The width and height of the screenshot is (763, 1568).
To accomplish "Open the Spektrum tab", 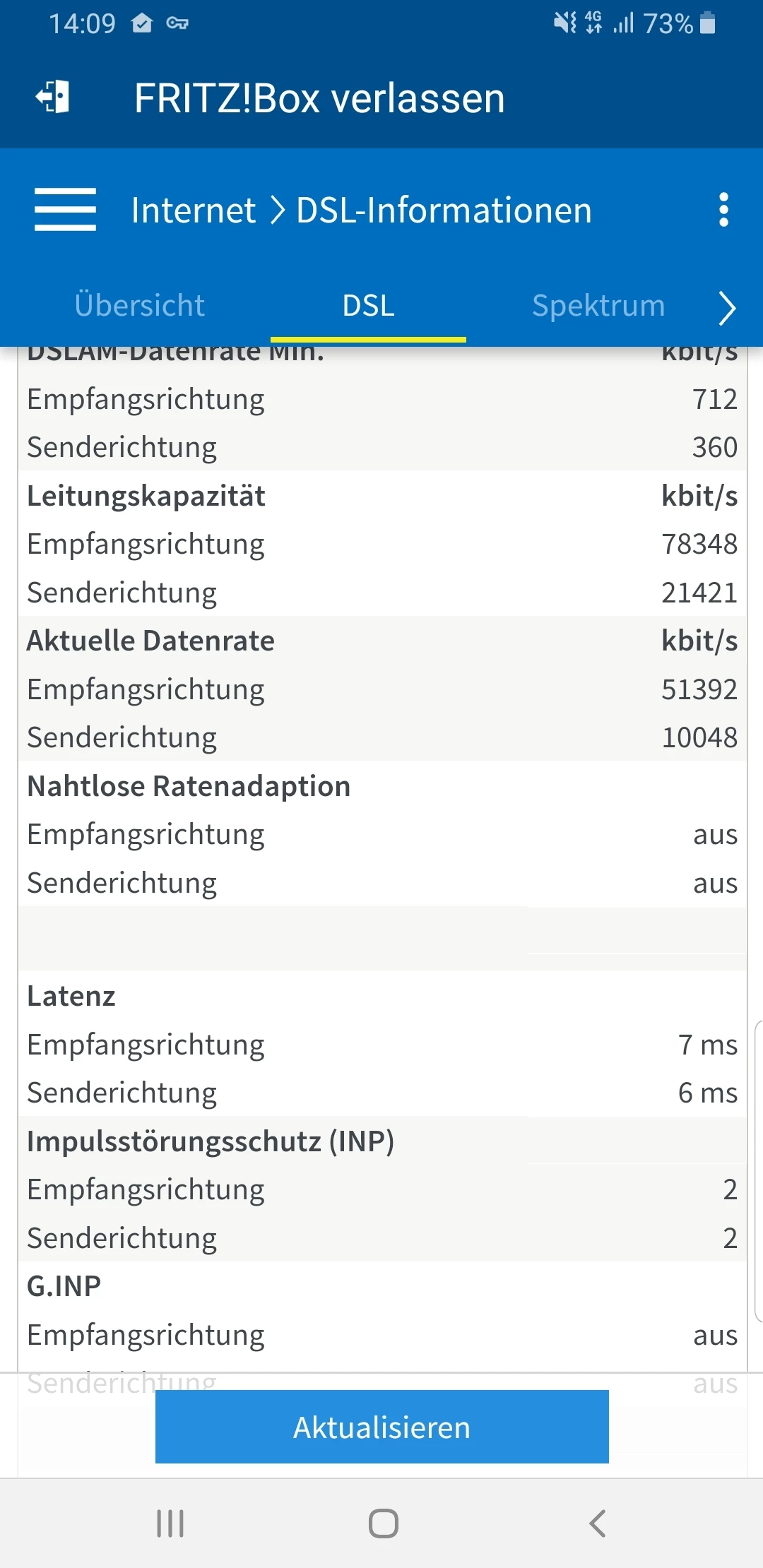I will [x=598, y=306].
